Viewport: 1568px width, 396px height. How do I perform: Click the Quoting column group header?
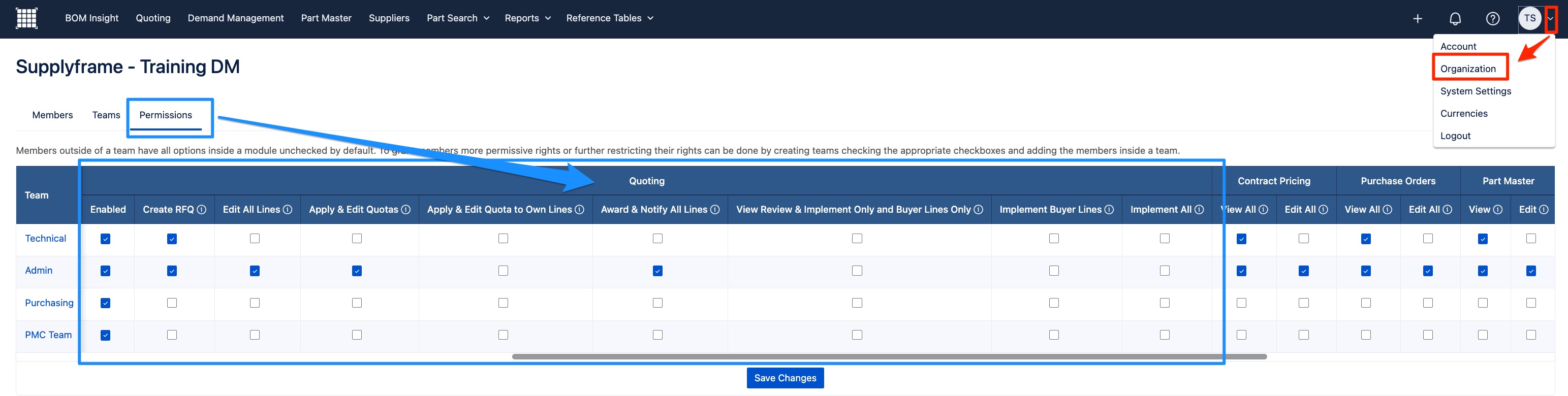646,181
